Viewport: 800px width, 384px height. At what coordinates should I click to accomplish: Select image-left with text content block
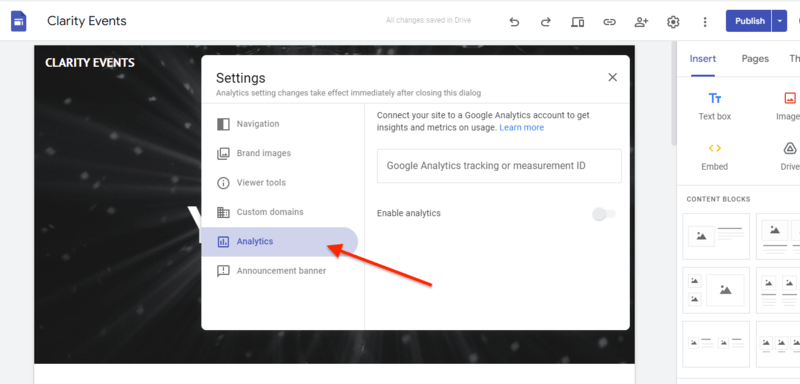coord(716,236)
